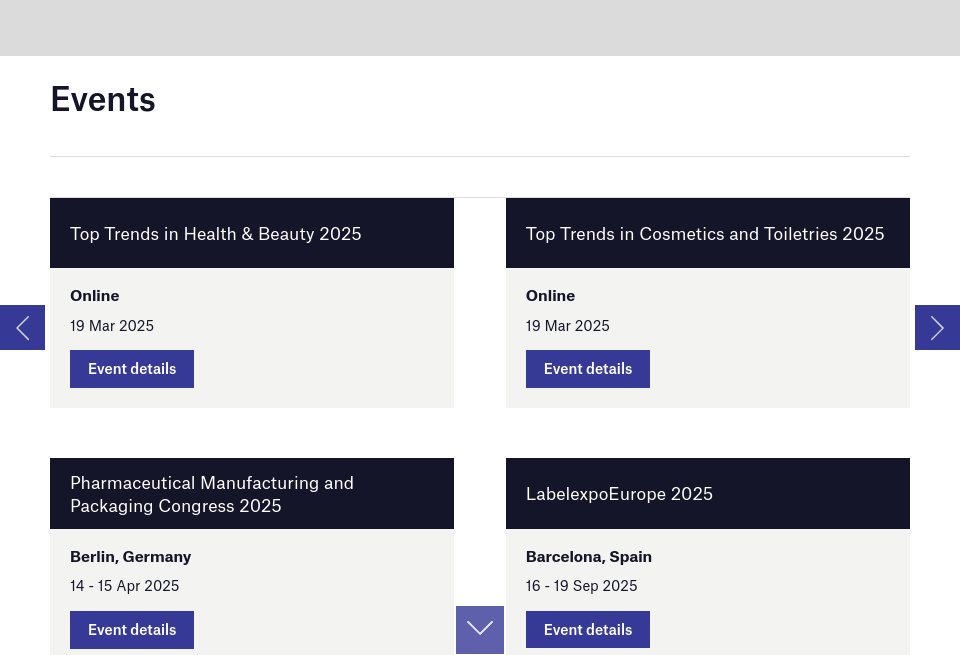Open Event details for LabelexpoEurope 2025
Screen dimensions: 960x655
[x=587, y=630]
